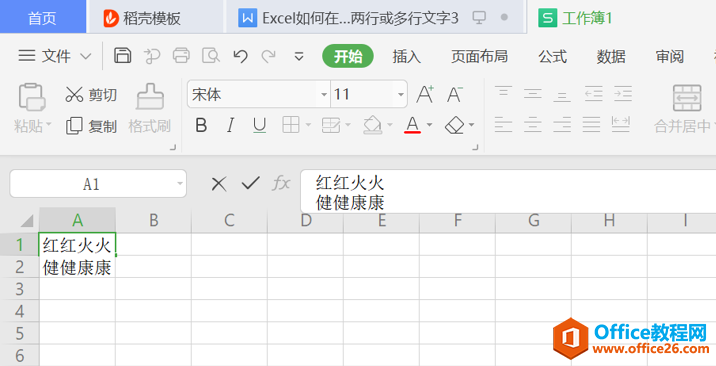
Task: Open insert function fx icon
Action: [281, 183]
